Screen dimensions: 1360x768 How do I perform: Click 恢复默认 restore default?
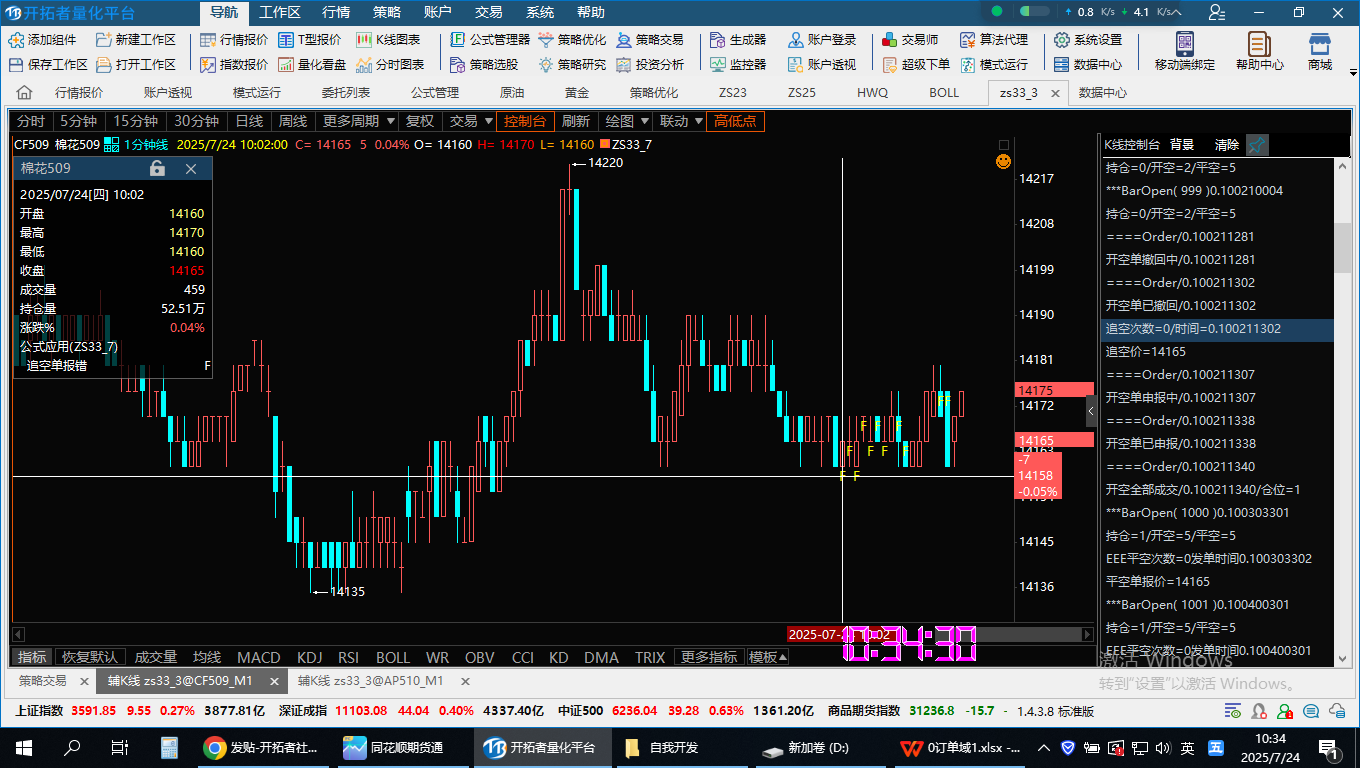[90, 657]
